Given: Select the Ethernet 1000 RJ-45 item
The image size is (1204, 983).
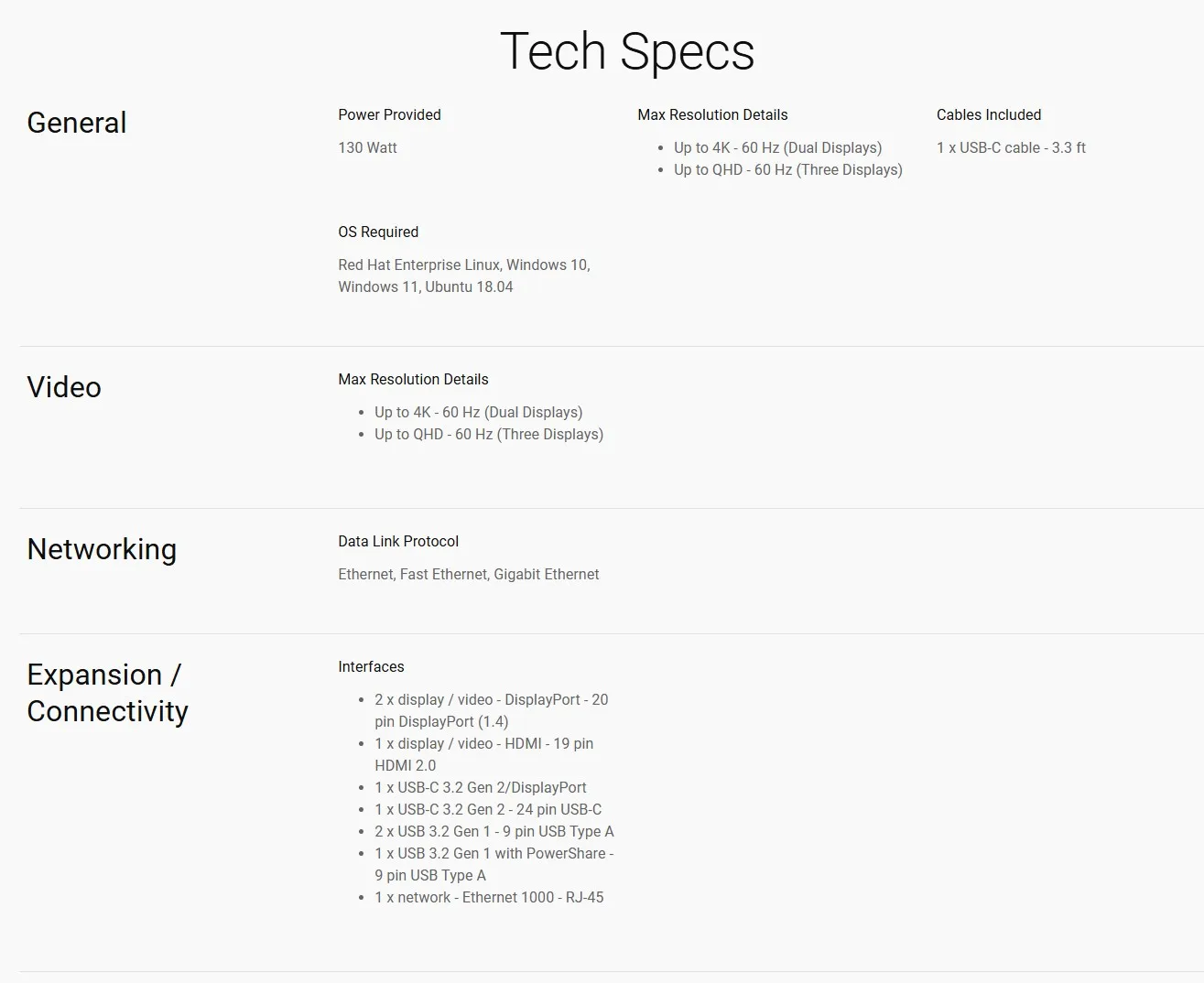Looking at the screenshot, I should pyautogui.click(x=488, y=897).
